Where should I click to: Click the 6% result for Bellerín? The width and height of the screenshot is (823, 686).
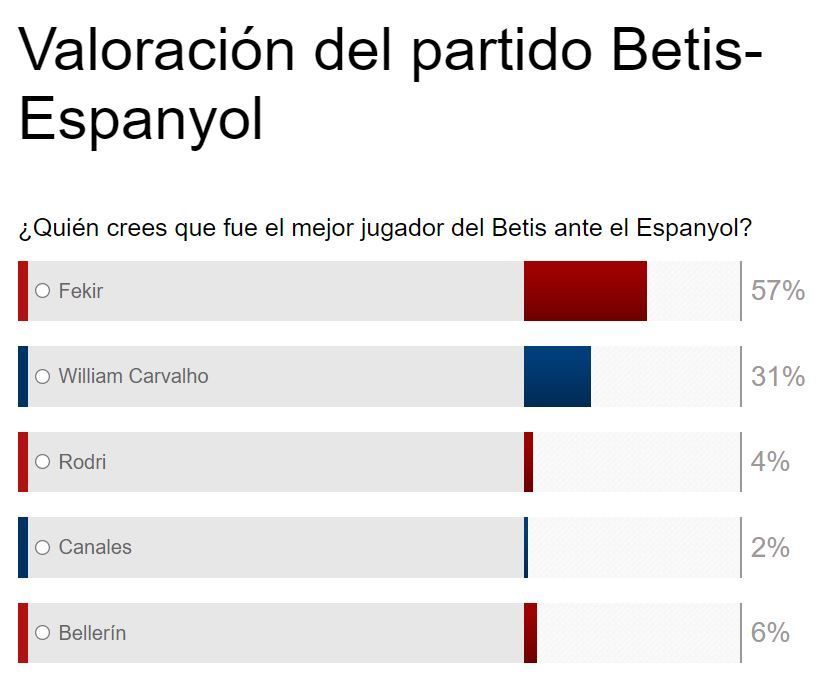pyautogui.click(x=770, y=633)
